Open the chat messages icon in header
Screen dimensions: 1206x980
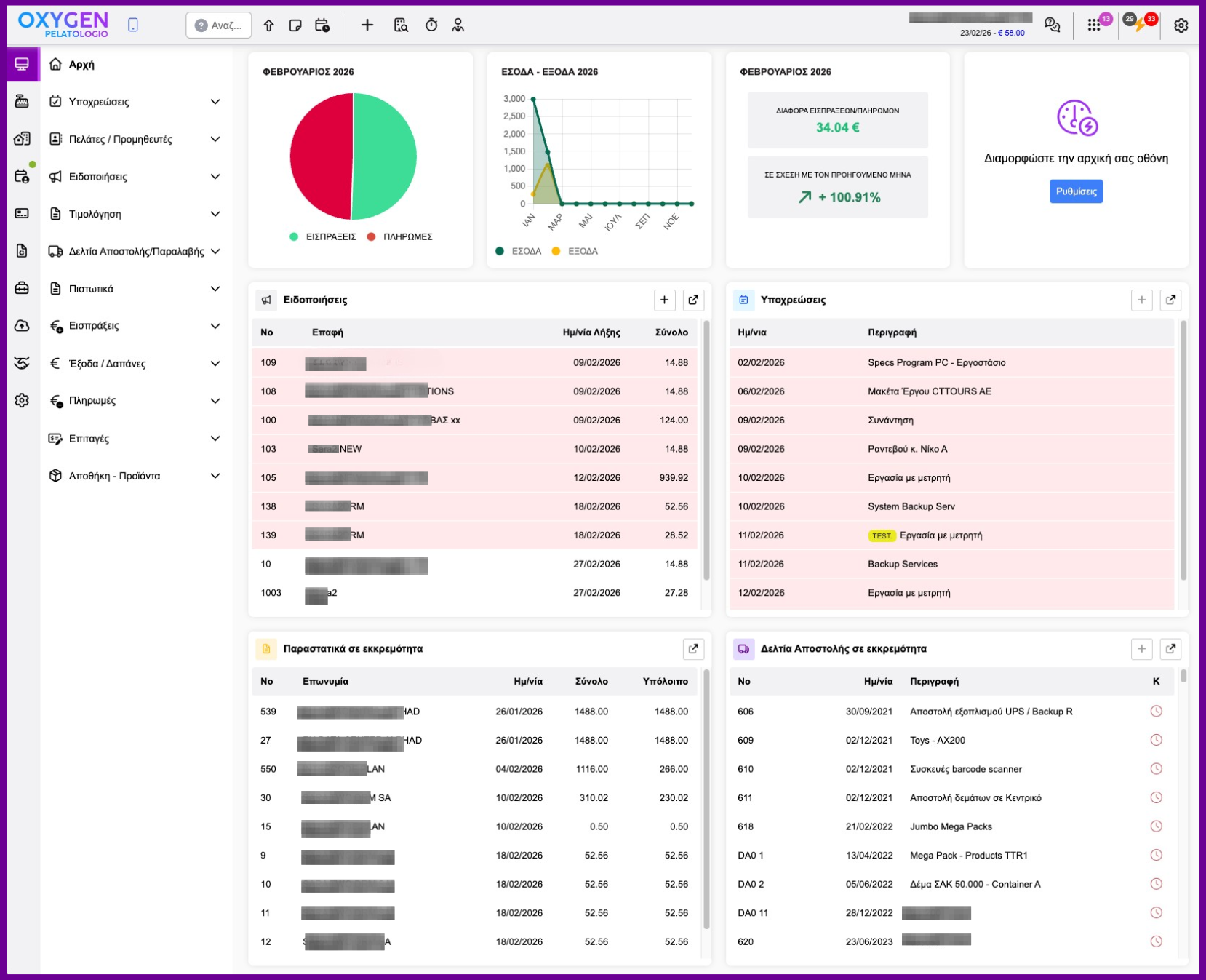point(1052,25)
